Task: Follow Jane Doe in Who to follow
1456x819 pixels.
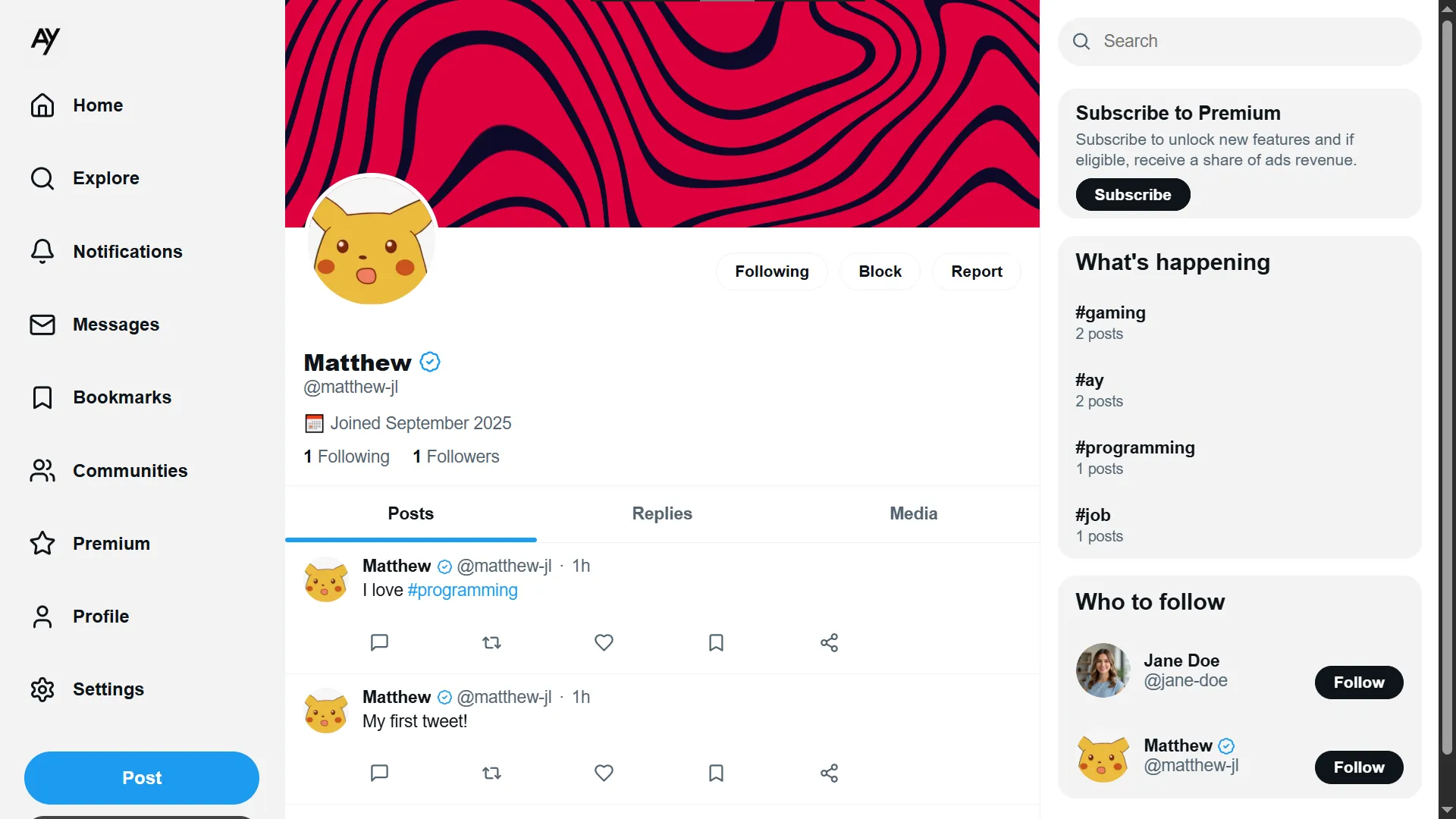Action: point(1358,682)
